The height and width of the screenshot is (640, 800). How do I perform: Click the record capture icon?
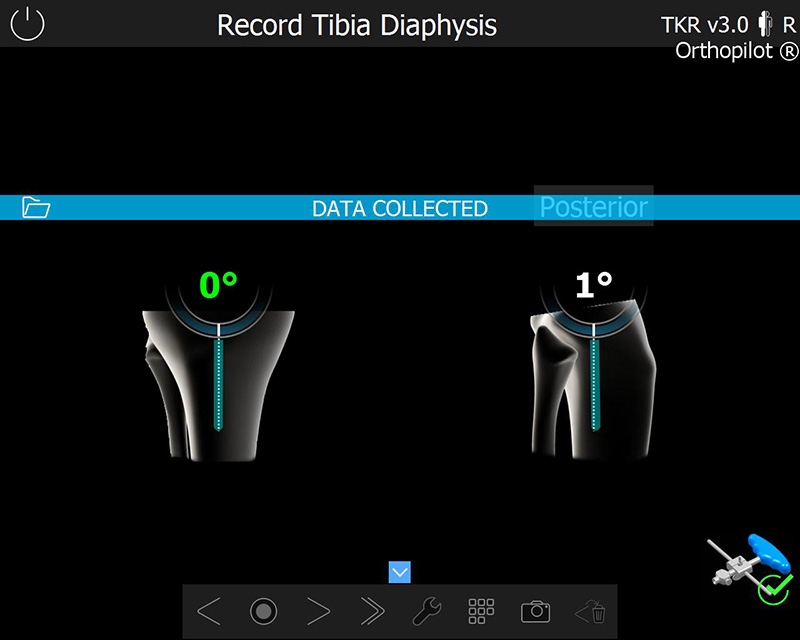(263, 611)
